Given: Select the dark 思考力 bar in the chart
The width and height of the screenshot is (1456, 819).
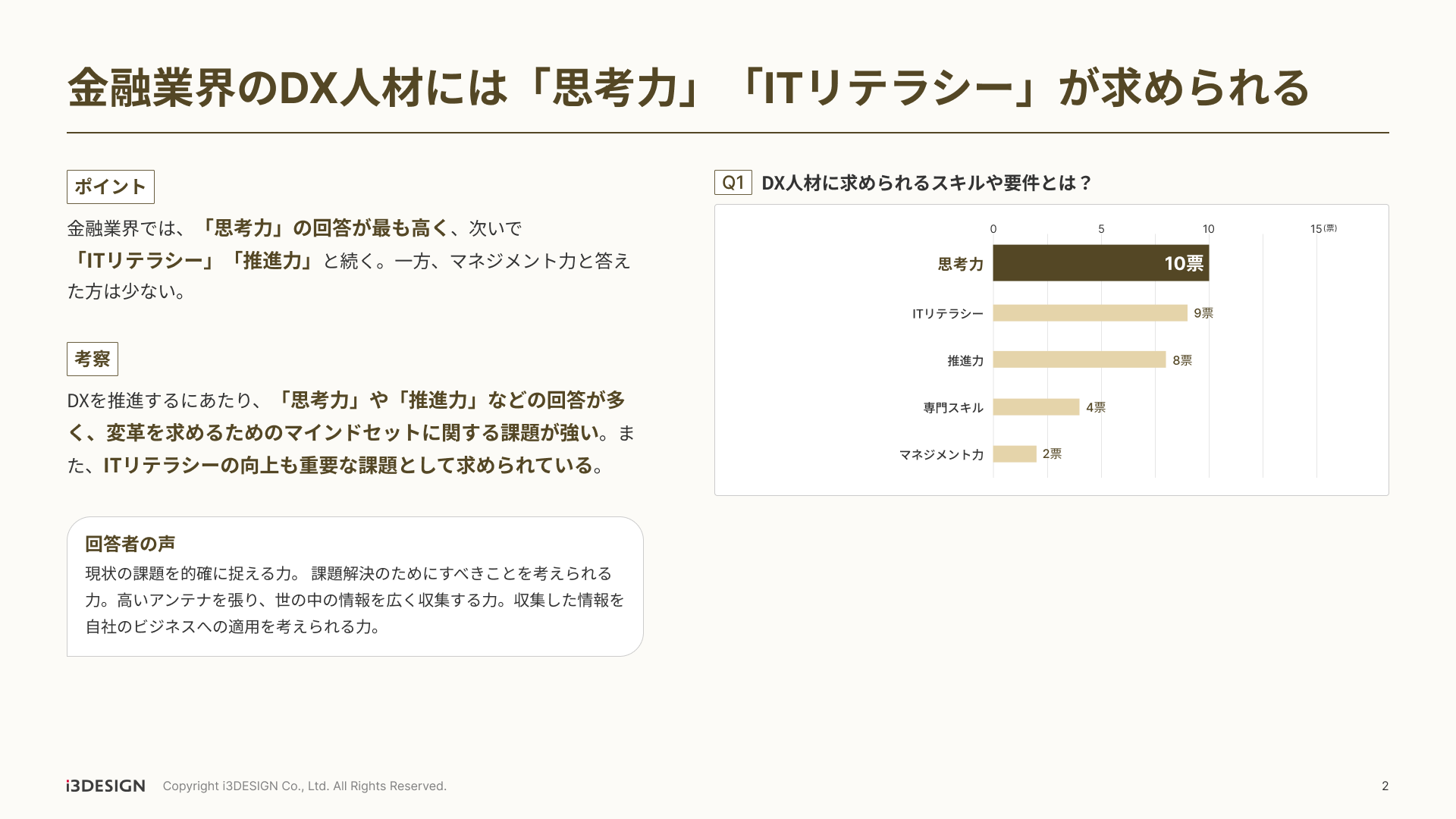Looking at the screenshot, I should coord(1077,263).
